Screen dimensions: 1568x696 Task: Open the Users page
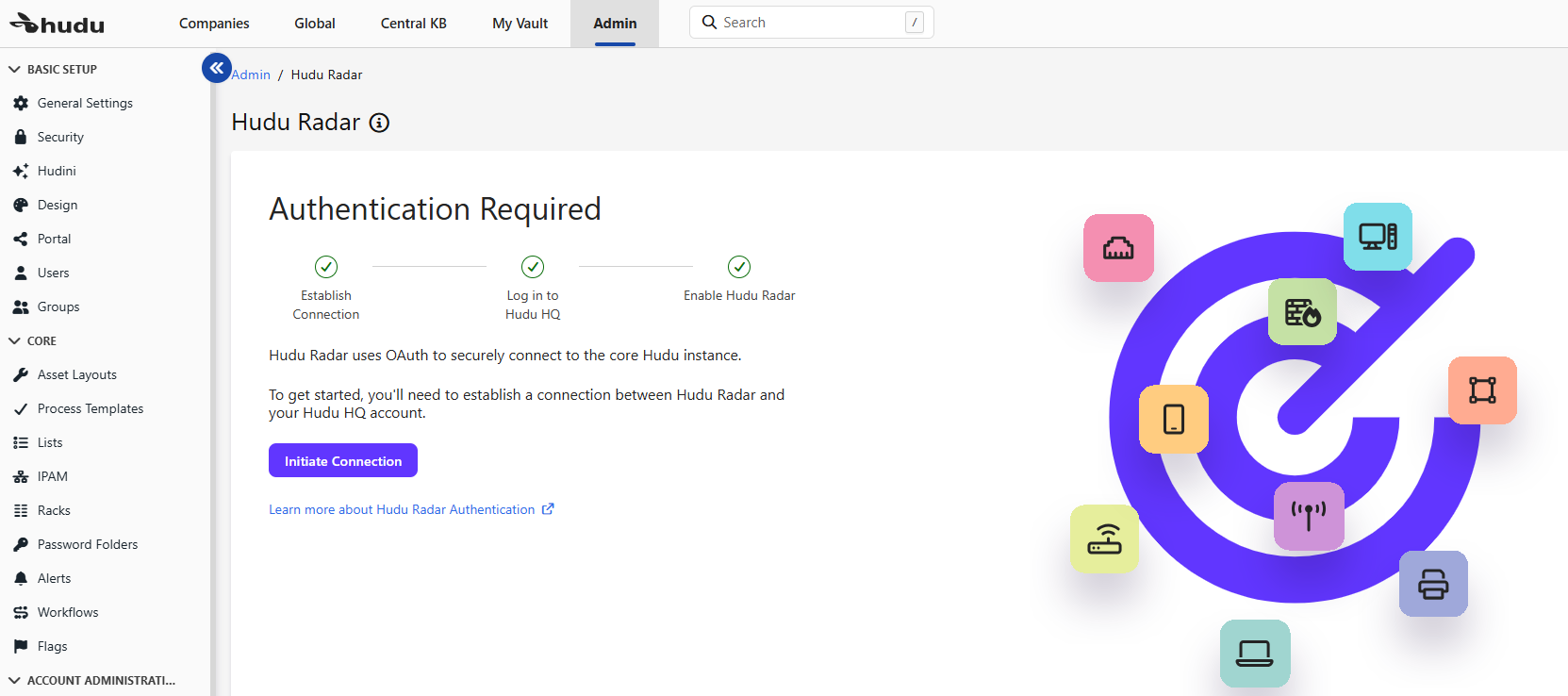pos(53,273)
